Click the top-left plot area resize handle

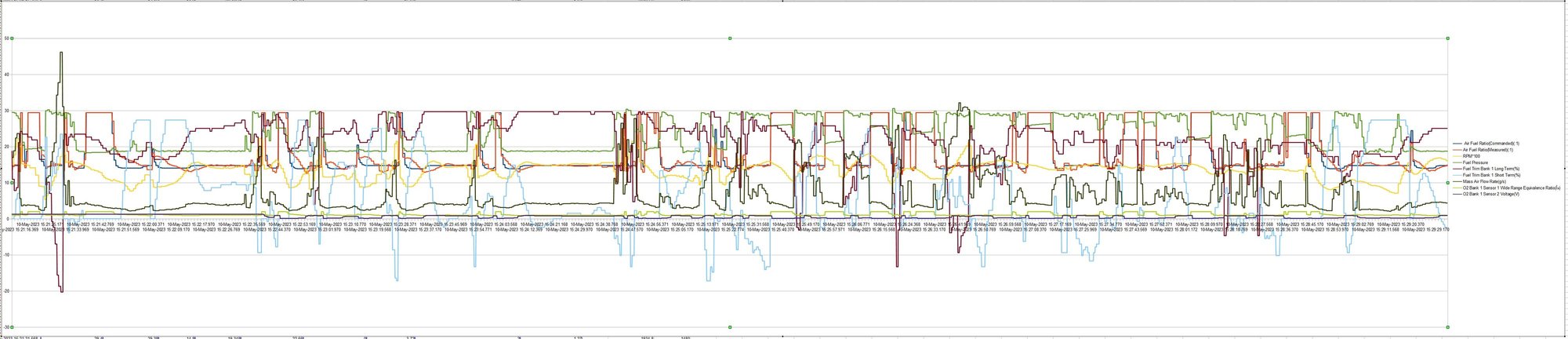(x=13, y=38)
